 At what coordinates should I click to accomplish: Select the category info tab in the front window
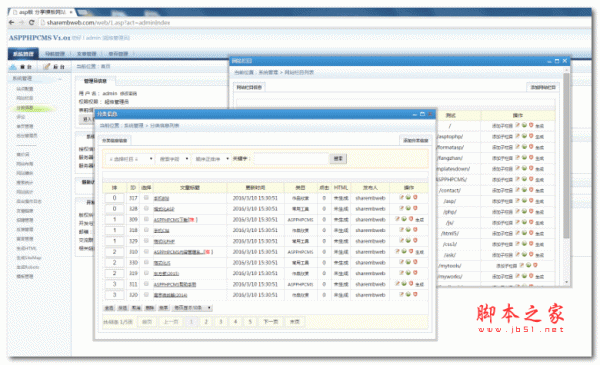[114, 140]
